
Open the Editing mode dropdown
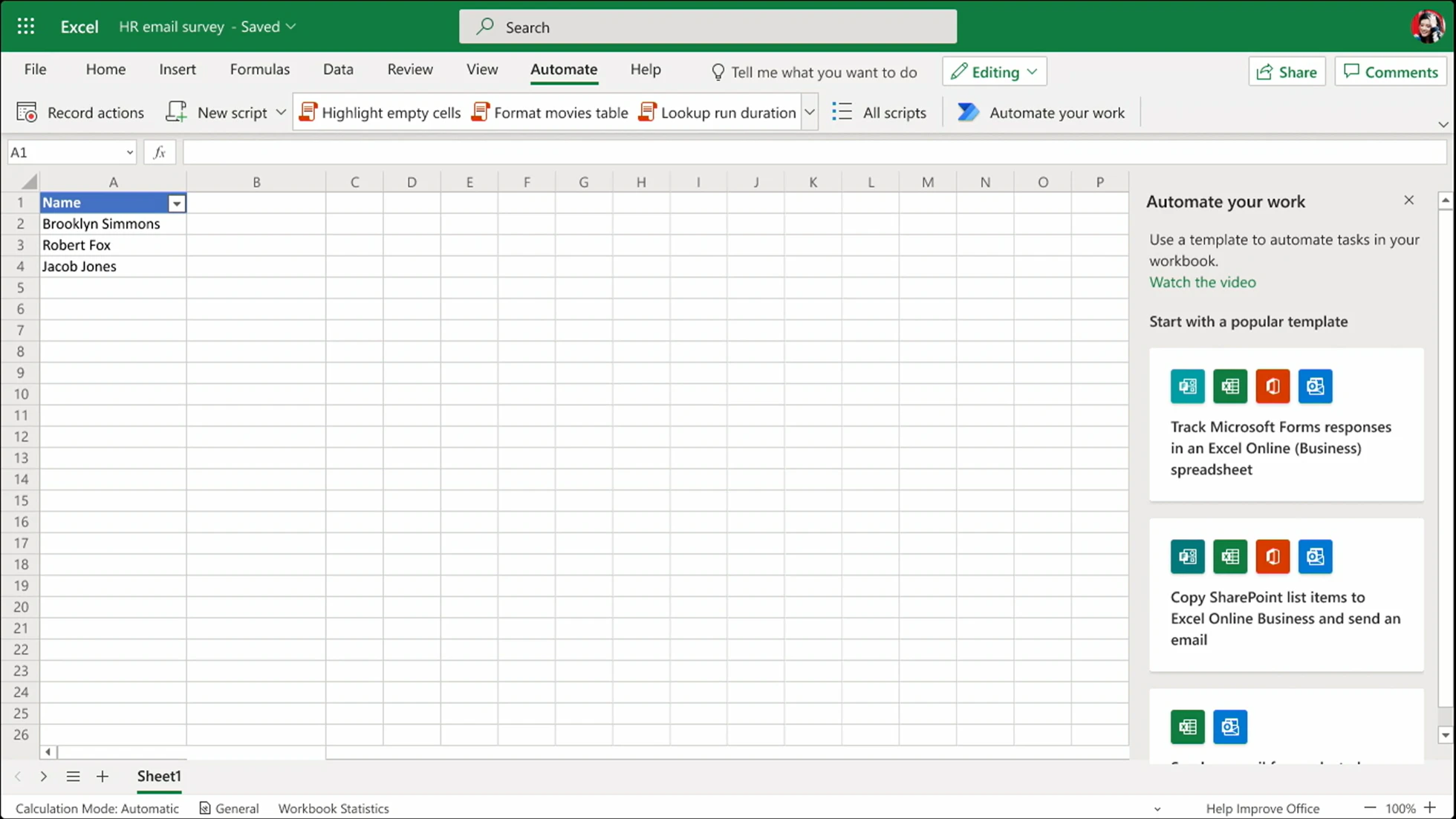point(995,71)
